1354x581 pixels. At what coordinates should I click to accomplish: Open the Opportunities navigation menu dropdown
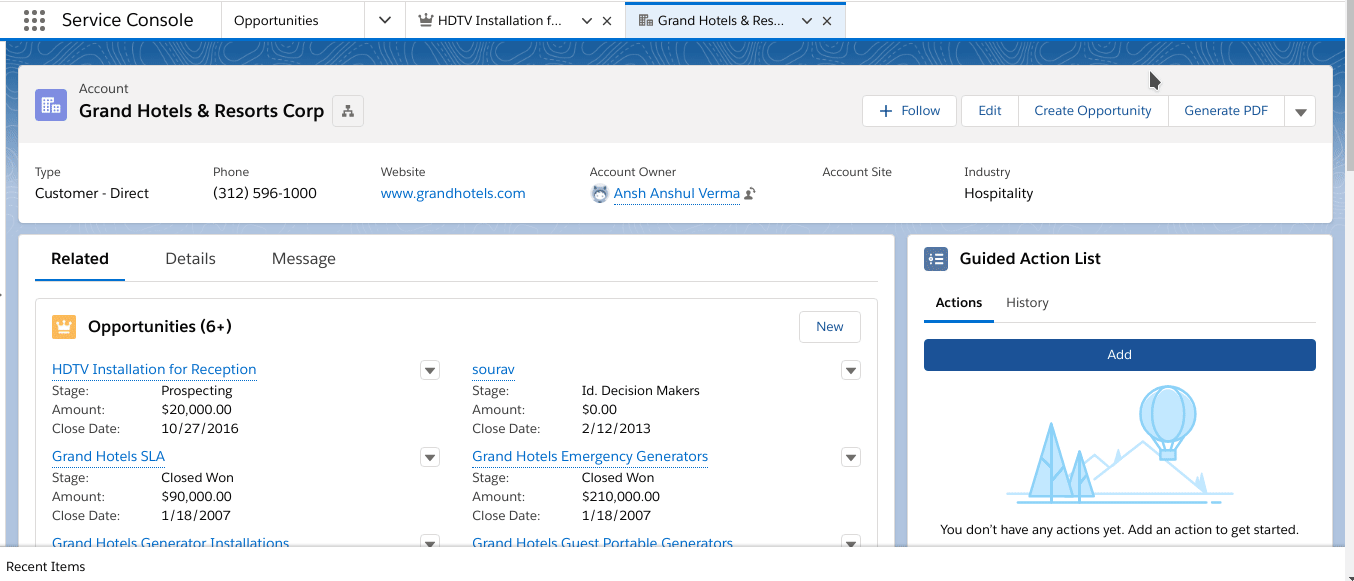coord(385,20)
